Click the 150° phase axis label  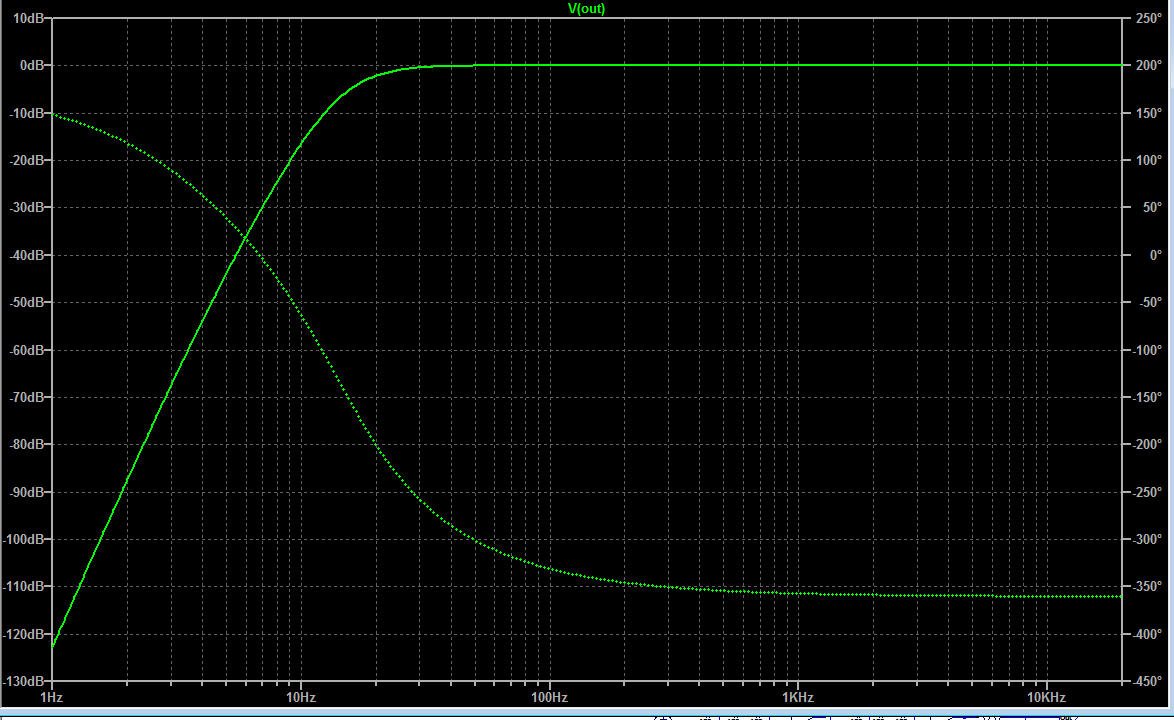pos(1149,113)
